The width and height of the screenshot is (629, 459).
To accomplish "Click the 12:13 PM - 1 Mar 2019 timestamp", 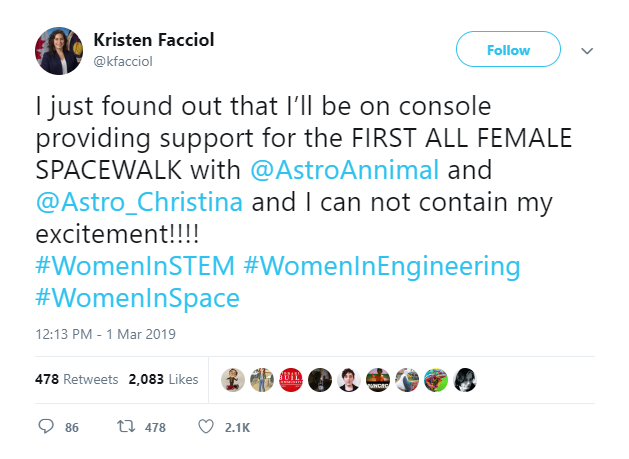I will pyautogui.click(x=105, y=333).
